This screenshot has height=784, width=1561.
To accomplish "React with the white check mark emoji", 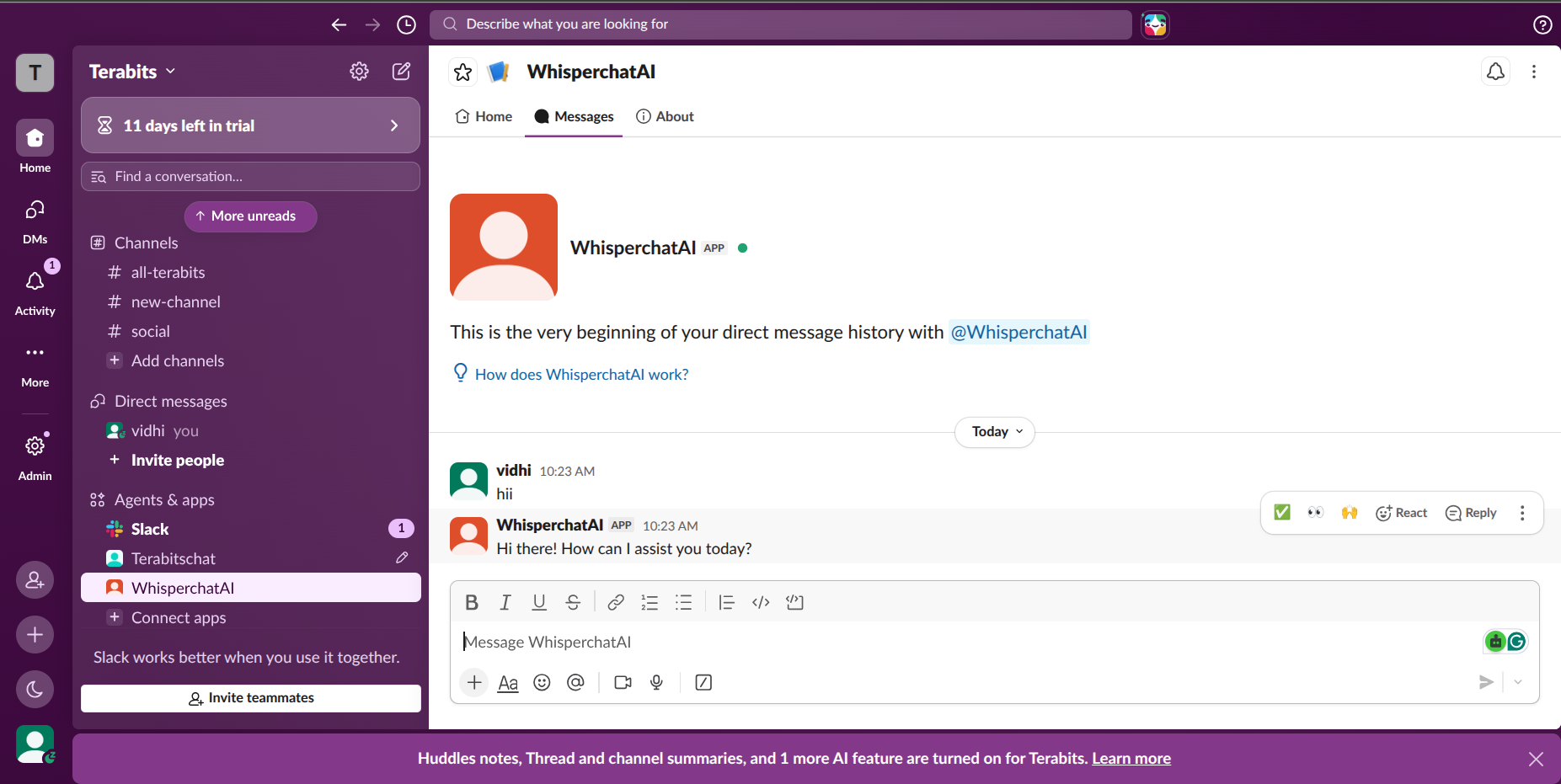I will 1282,512.
